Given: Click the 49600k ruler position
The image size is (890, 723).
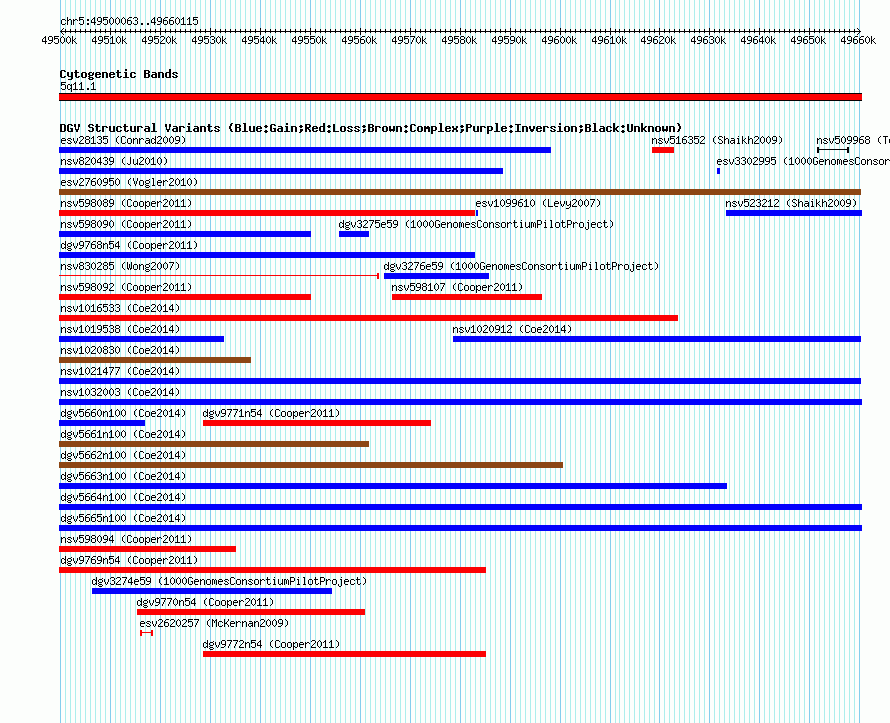Looking at the screenshot, I should point(559,40).
